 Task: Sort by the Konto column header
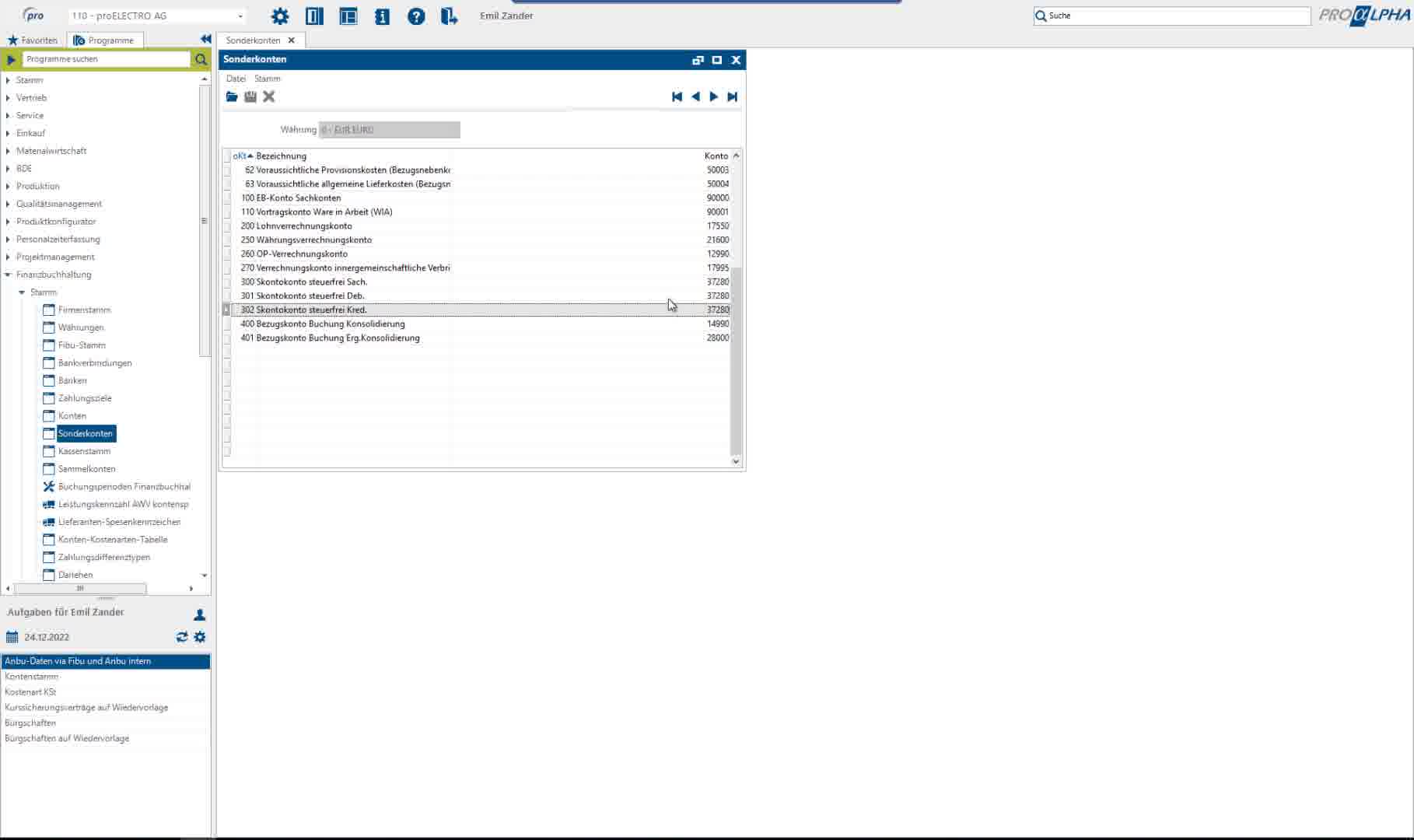point(716,156)
